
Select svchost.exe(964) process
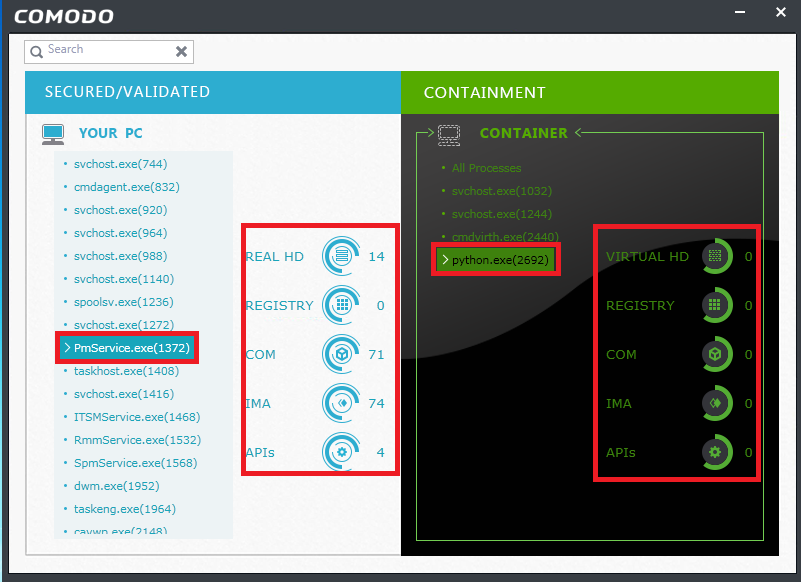coord(121,233)
